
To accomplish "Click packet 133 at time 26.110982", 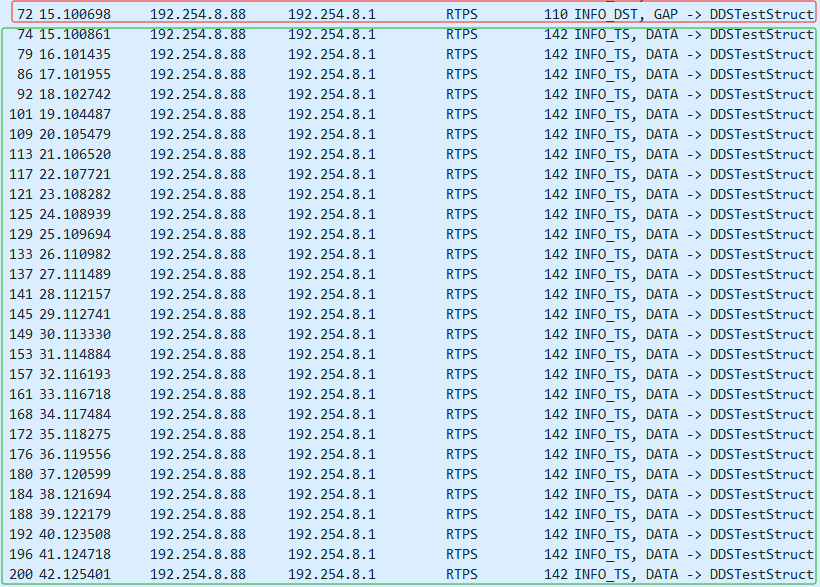I will pyautogui.click(x=410, y=254).
